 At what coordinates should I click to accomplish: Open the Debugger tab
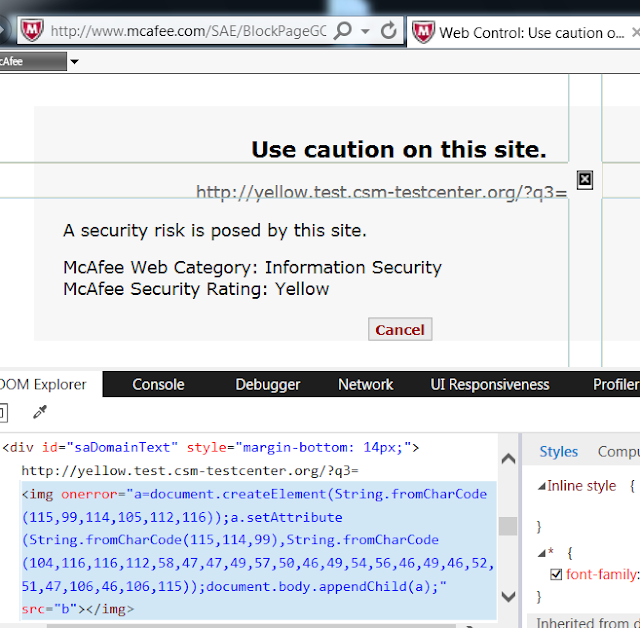267,384
